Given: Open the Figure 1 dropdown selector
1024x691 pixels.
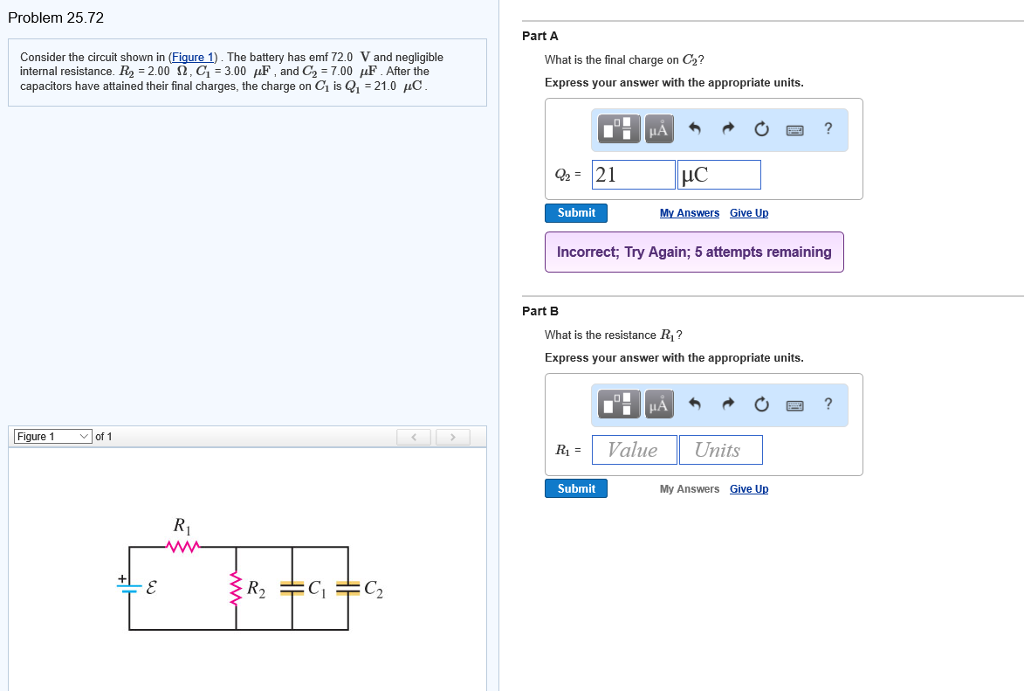Looking at the screenshot, I should point(52,436).
